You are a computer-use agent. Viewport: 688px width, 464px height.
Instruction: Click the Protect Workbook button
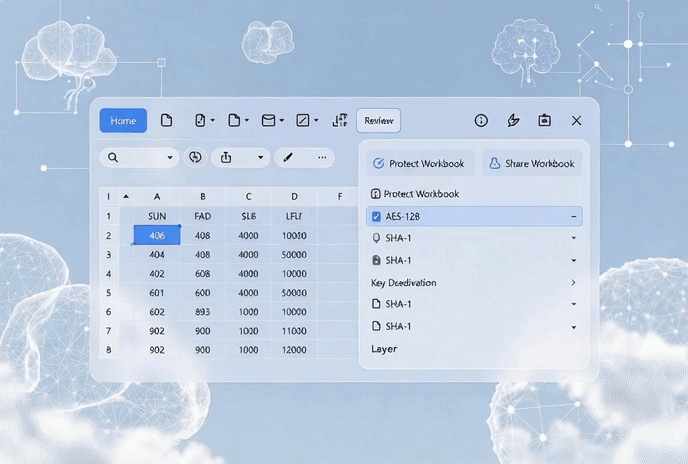418,163
